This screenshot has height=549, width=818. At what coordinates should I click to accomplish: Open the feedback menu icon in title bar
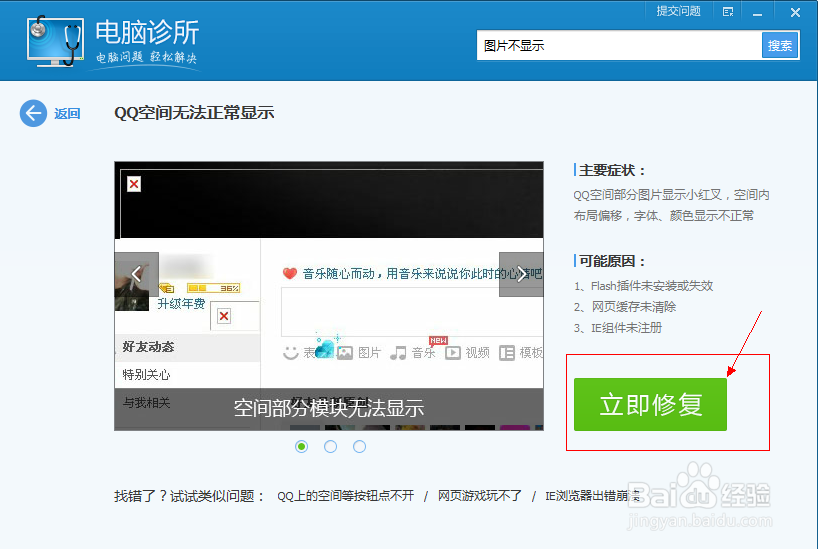pyautogui.click(x=728, y=11)
